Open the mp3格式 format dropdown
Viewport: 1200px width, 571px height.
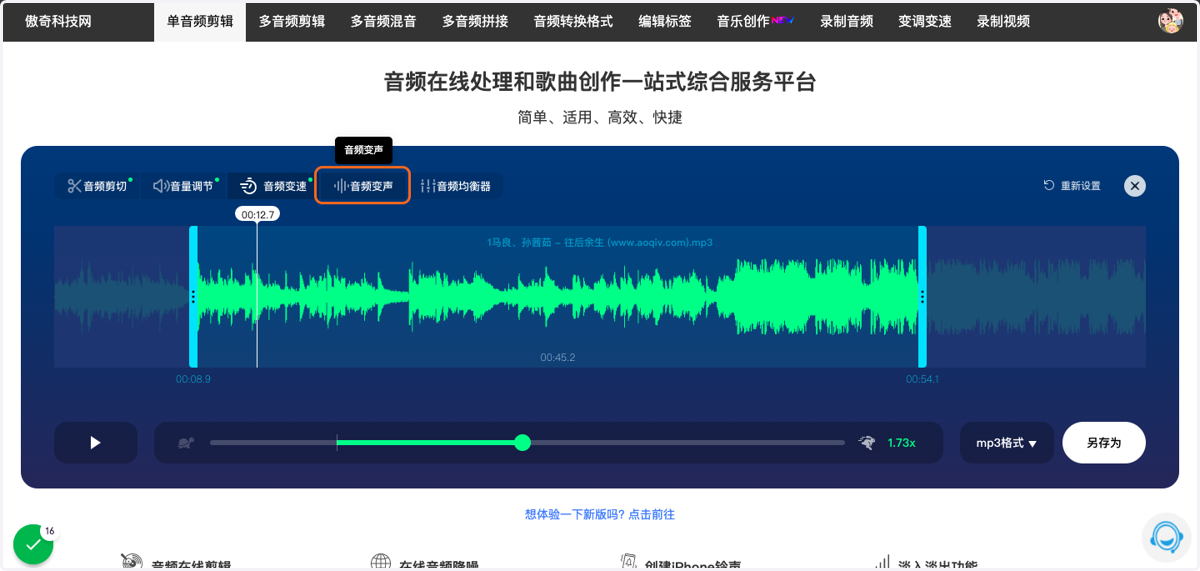[1007, 442]
